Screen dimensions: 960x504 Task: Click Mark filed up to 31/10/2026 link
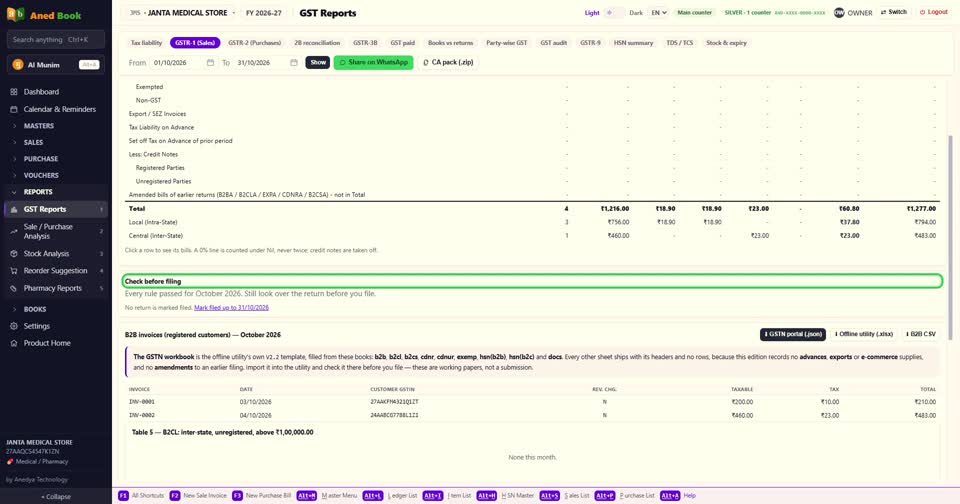coord(231,307)
